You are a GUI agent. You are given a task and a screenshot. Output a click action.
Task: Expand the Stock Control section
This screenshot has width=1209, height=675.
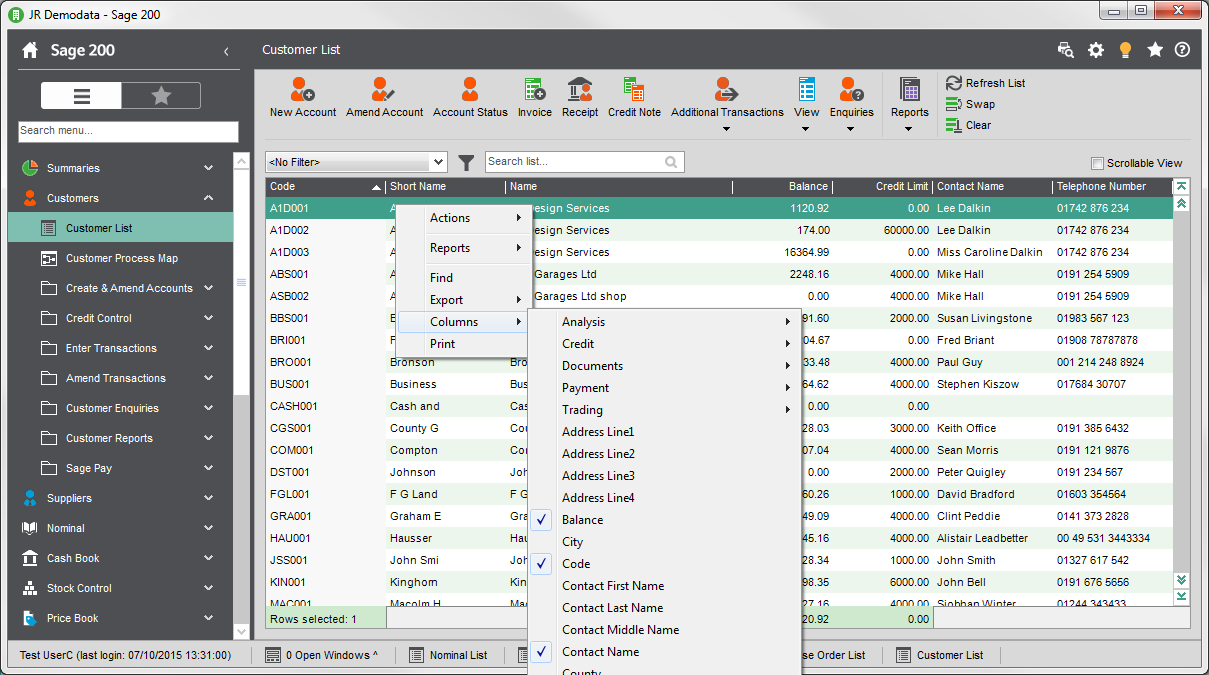tap(208, 588)
